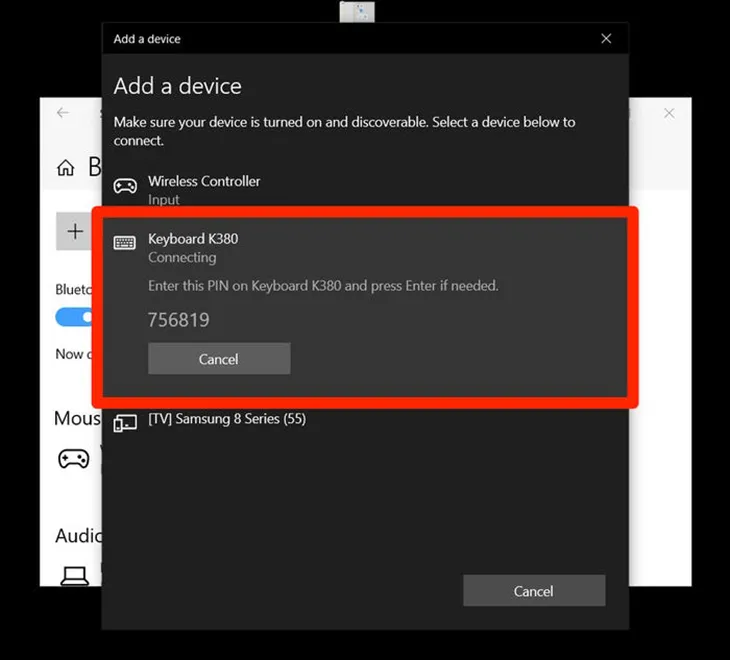Click the gamepad icon beside Wireless Controller
The height and width of the screenshot is (660, 730).
125,186
